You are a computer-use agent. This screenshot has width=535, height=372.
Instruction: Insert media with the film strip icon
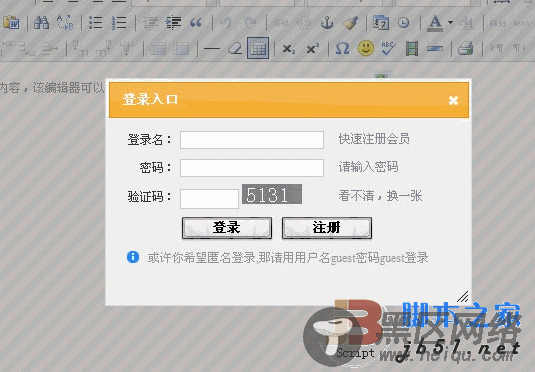click(x=412, y=48)
